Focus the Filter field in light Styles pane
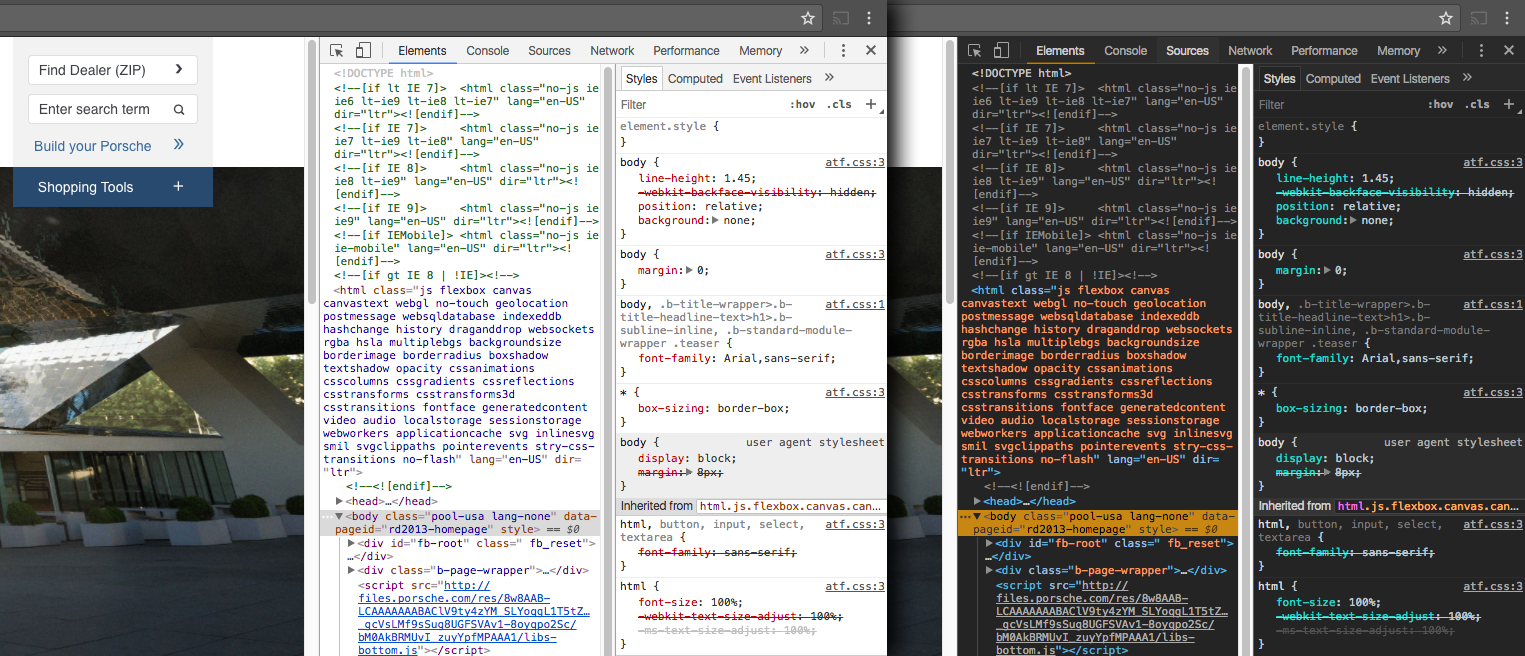The image size is (1525, 656). (x=690, y=104)
